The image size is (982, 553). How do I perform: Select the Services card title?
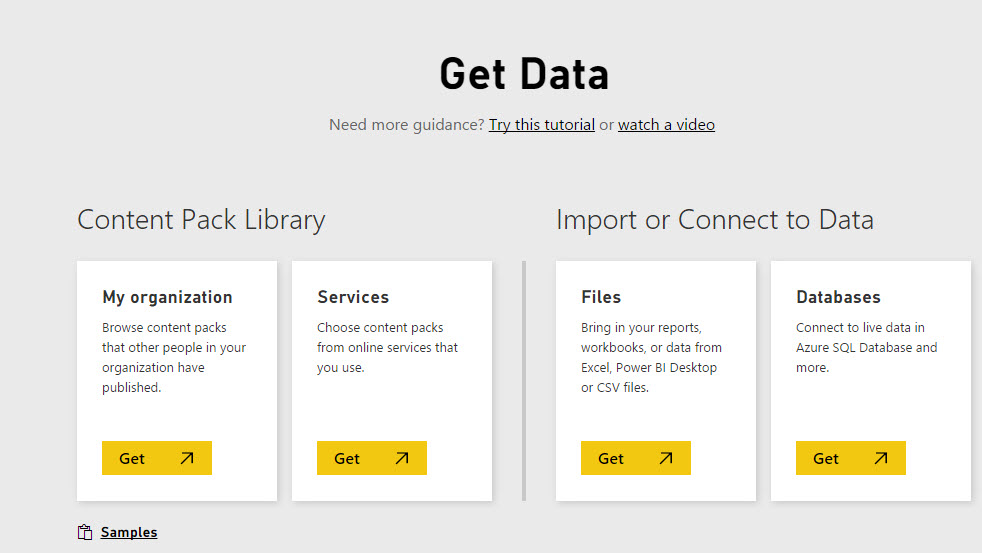click(353, 297)
